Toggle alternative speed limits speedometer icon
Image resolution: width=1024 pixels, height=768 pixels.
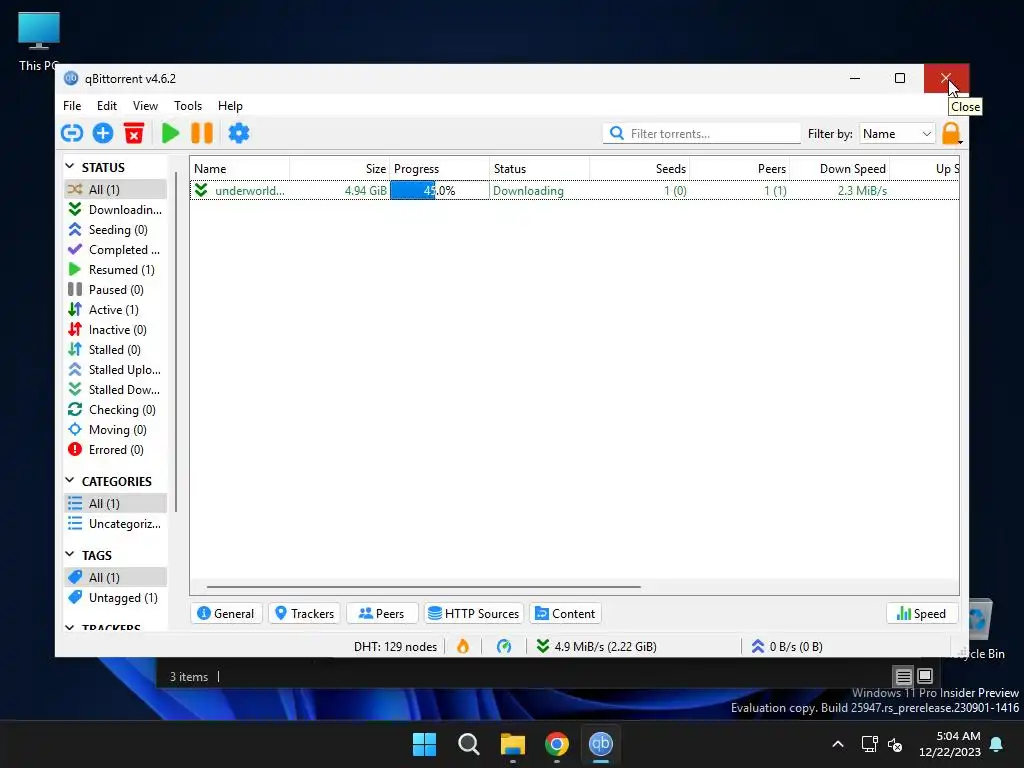(504, 647)
